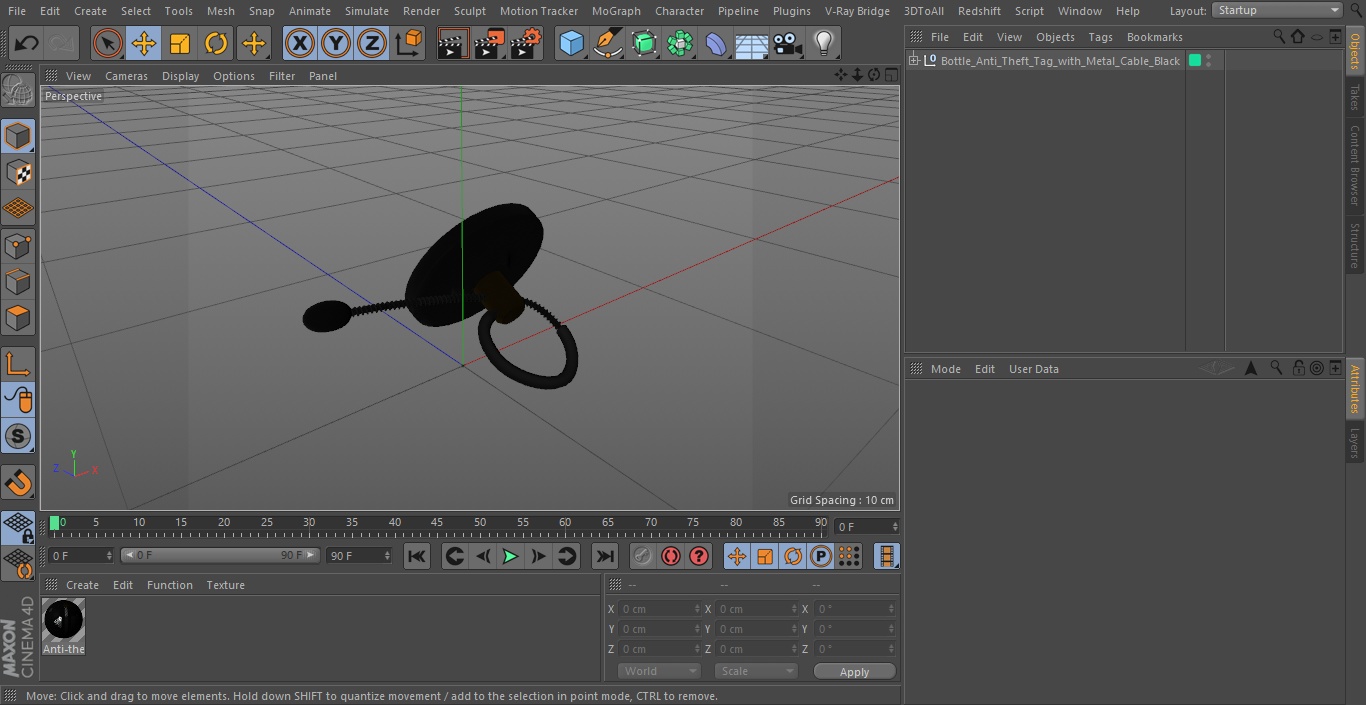Expand the Bottle_Anti_Theft_Tag object tree
Viewport: 1366px width, 705px height.
click(914, 61)
